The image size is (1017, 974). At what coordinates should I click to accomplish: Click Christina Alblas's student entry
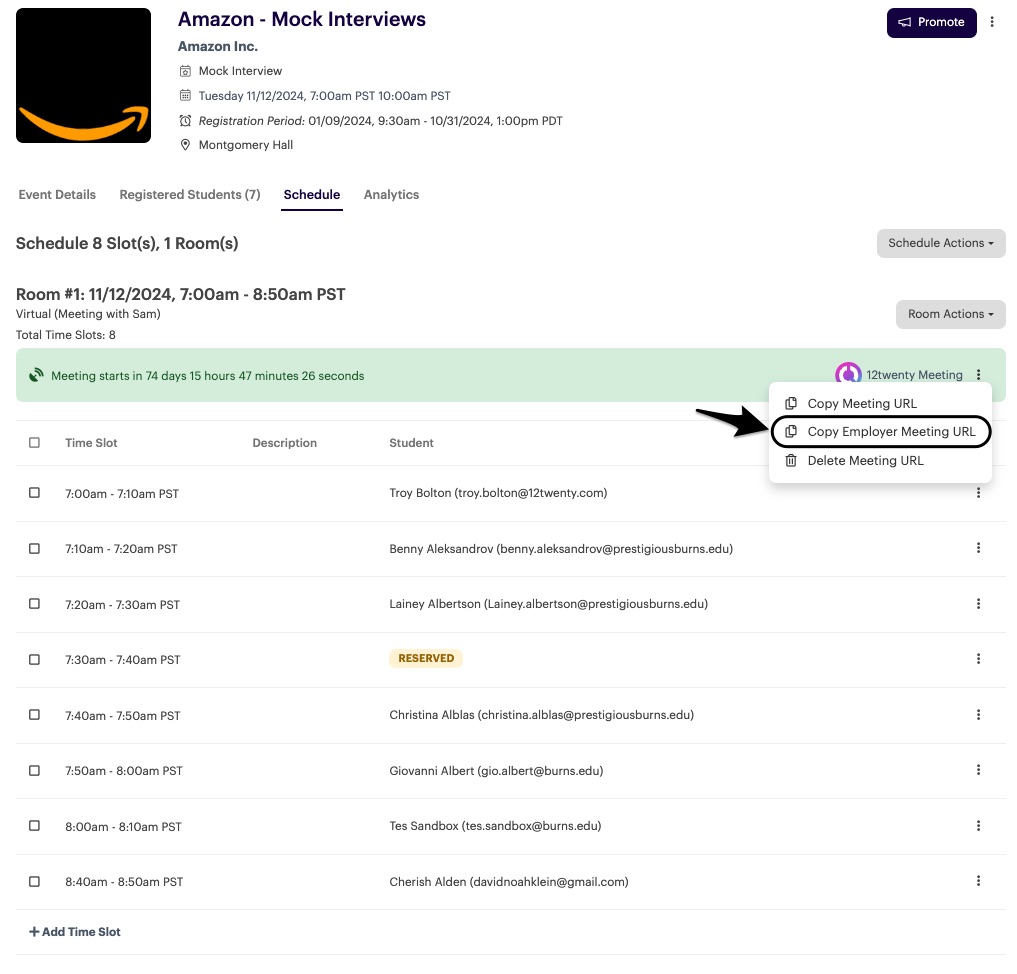pyautogui.click(x=542, y=715)
